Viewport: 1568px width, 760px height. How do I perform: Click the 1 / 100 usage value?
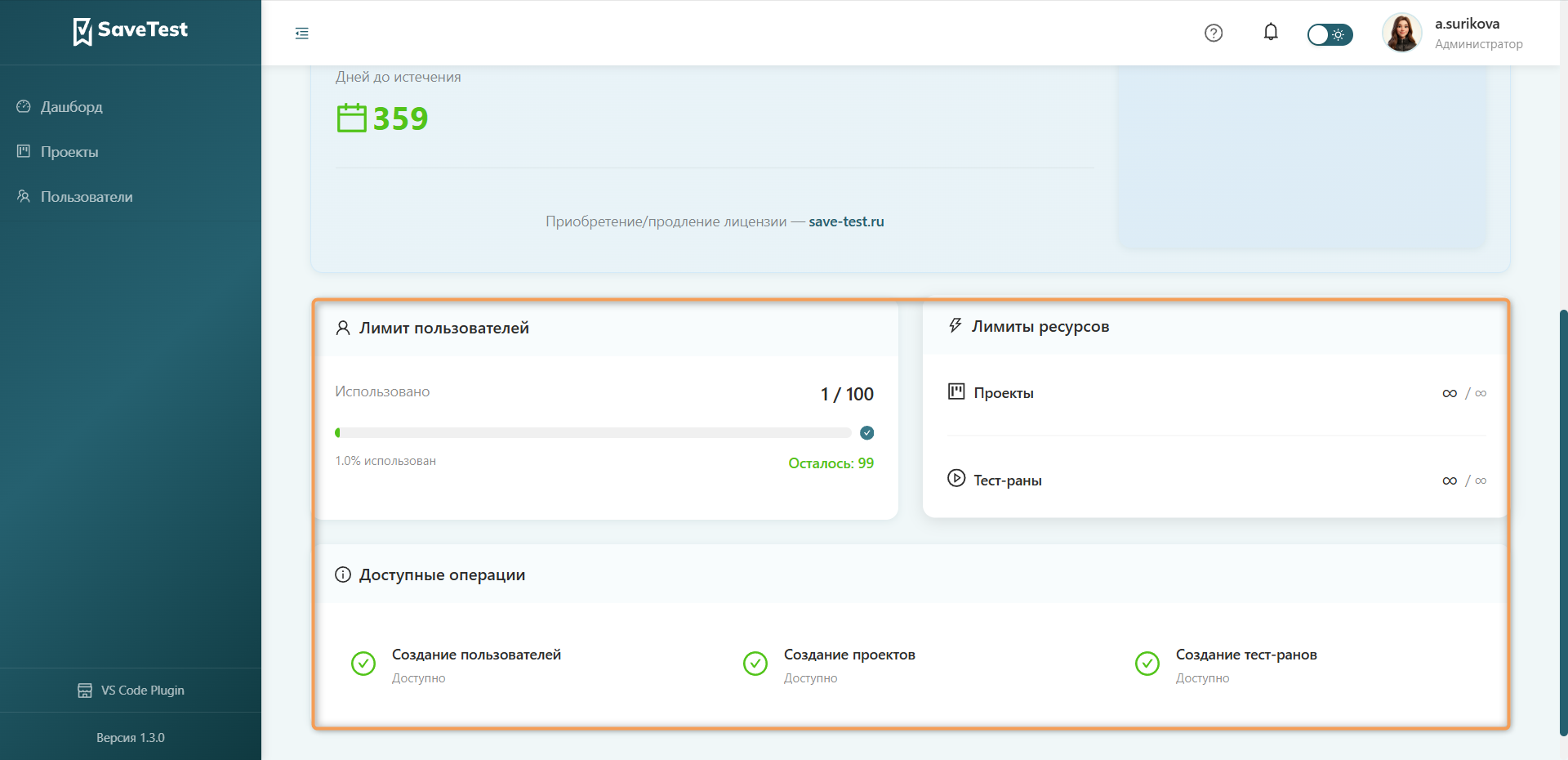click(847, 394)
